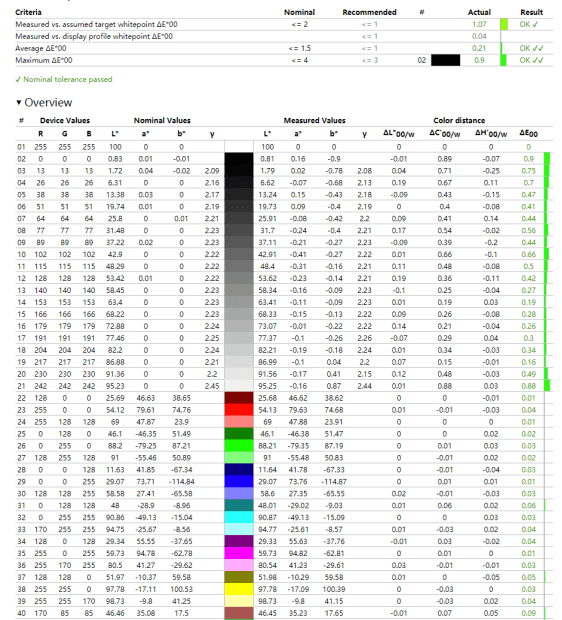Click the 'Measured Values' column group header
The height and width of the screenshot is (620, 562).
click(314, 121)
